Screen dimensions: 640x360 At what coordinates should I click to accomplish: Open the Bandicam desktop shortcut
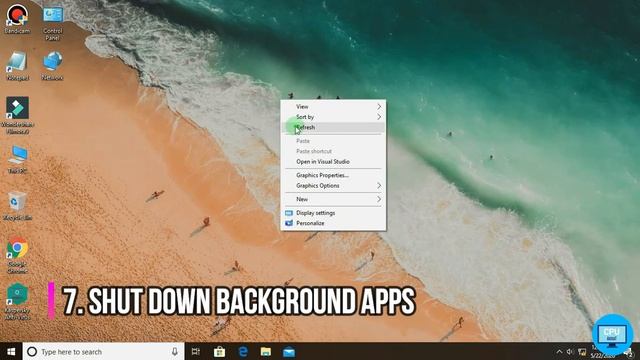tap(17, 18)
